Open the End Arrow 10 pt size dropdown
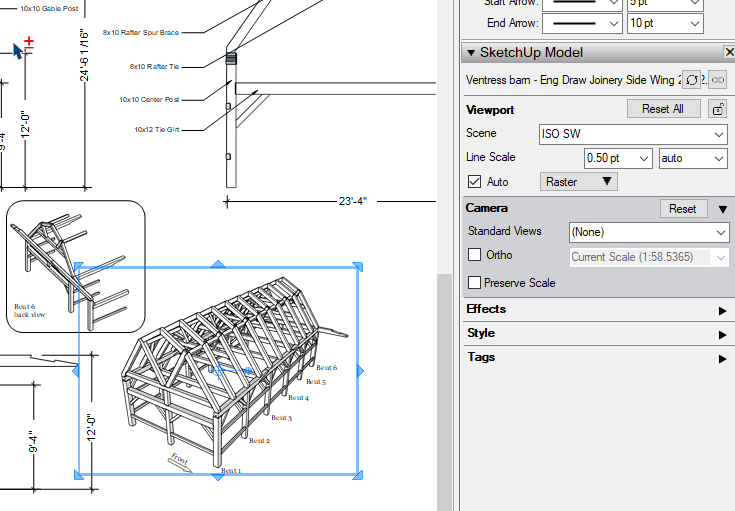 tap(665, 23)
